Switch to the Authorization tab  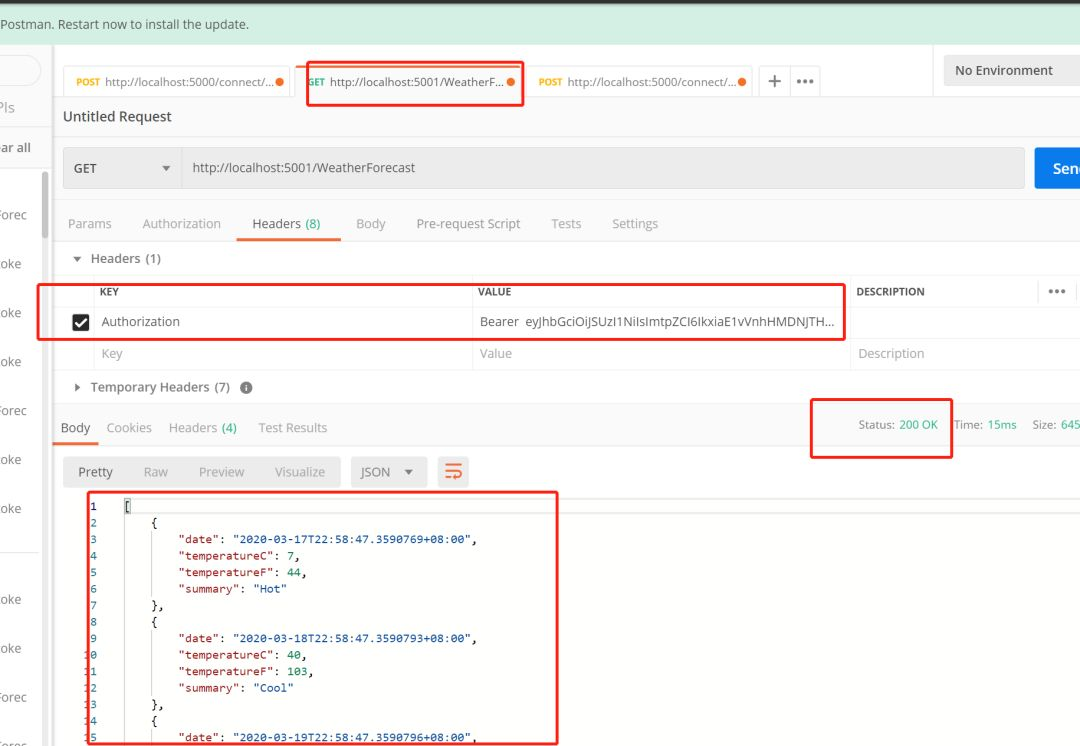click(x=182, y=224)
